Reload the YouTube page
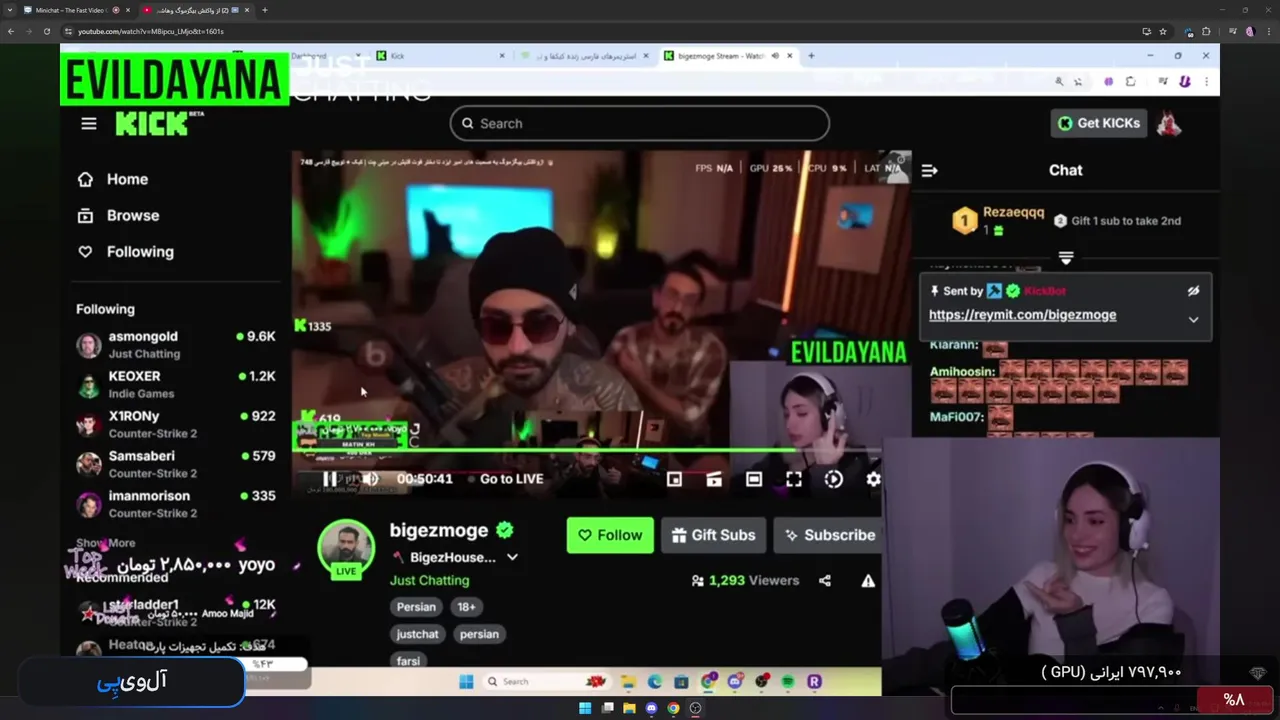This screenshot has height=720, width=1280. point(46,31)
